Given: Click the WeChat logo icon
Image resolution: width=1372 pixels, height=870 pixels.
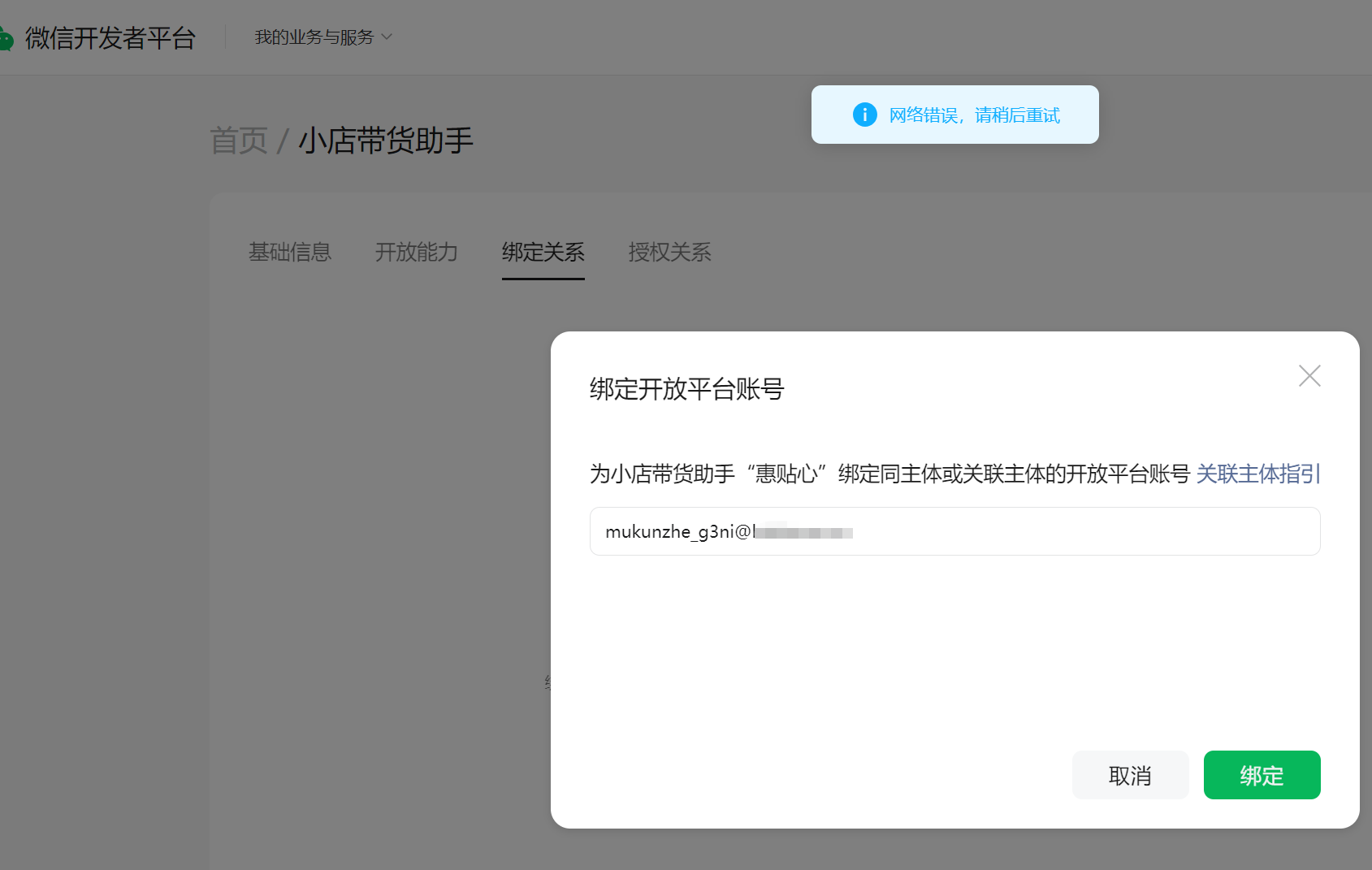Looking at the screenshot, I should pyautogui.click(x=6, y=38).
